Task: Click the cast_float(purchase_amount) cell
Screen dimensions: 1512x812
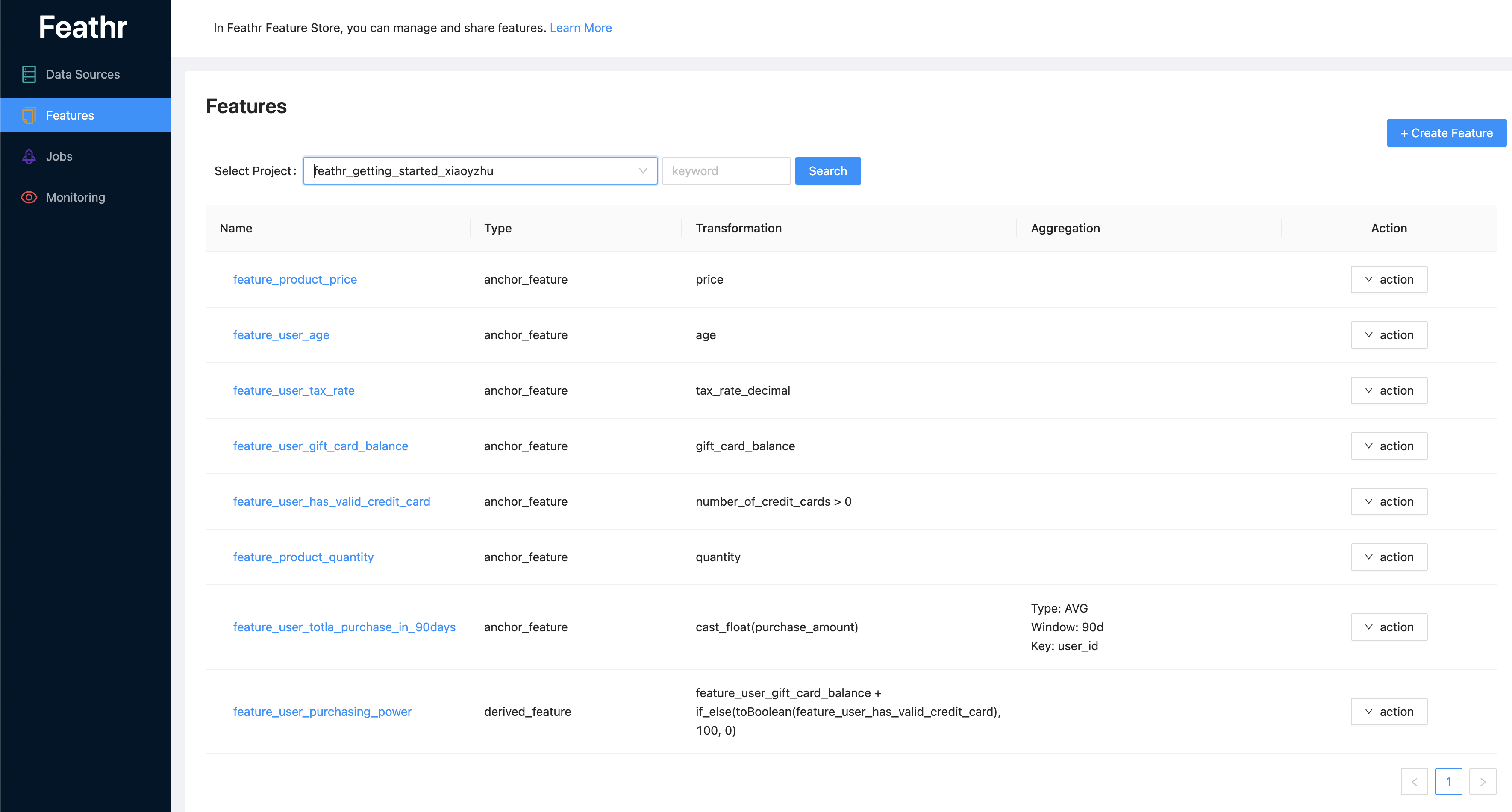Action: click(777, 627)
